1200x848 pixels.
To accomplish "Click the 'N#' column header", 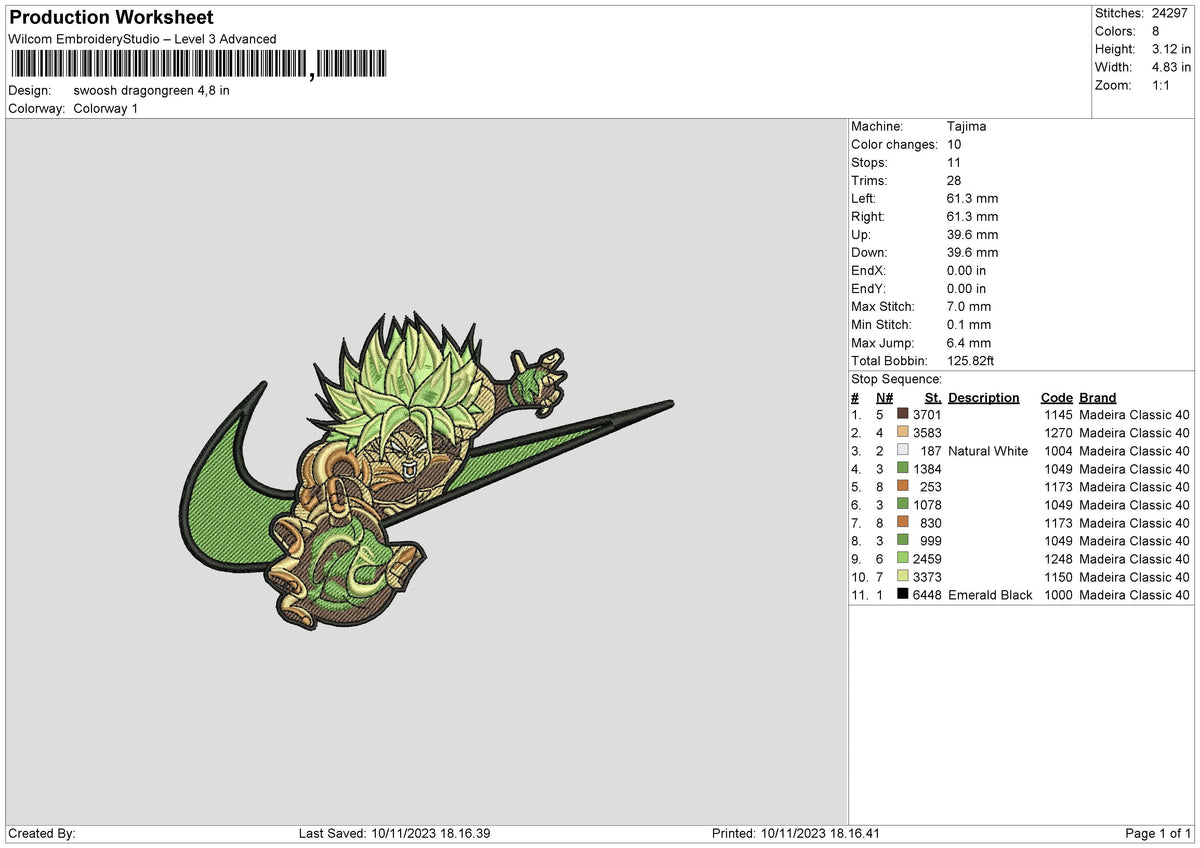I will tap(884, 397).
